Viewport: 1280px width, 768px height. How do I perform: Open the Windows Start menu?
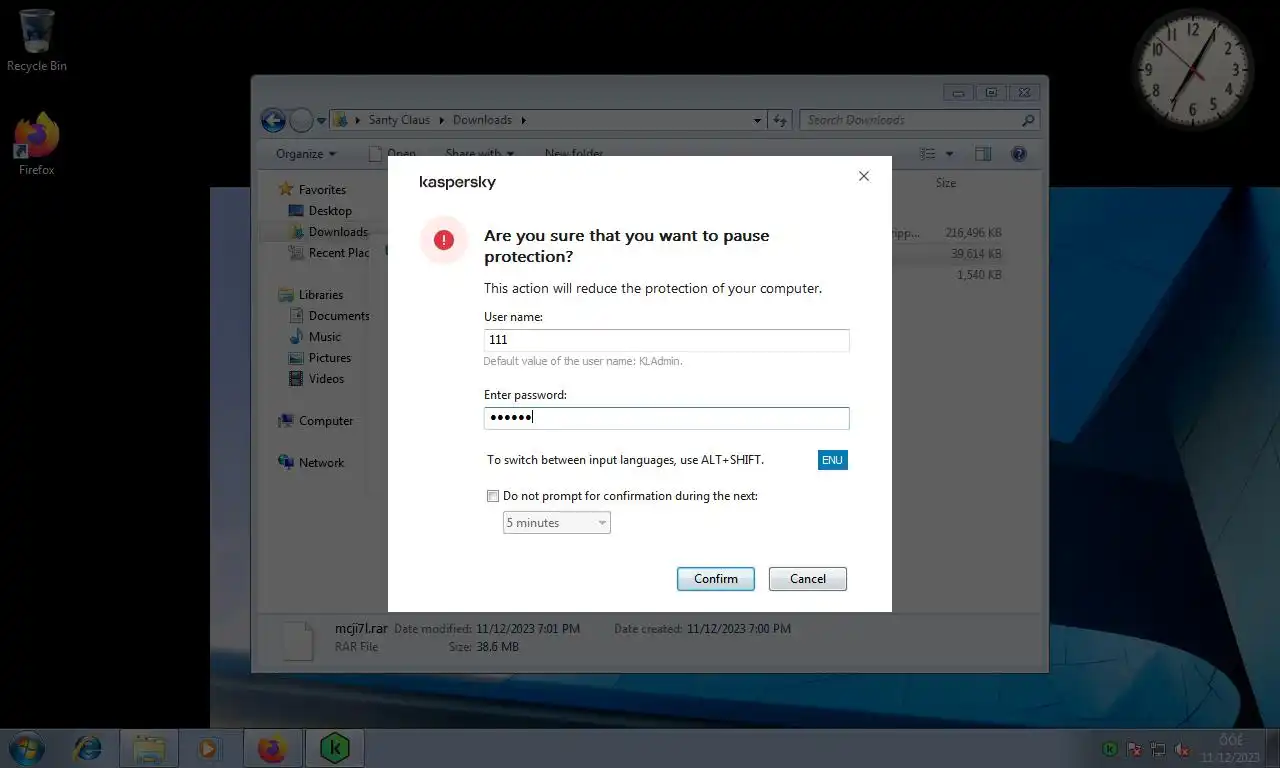tap(27, 748)
